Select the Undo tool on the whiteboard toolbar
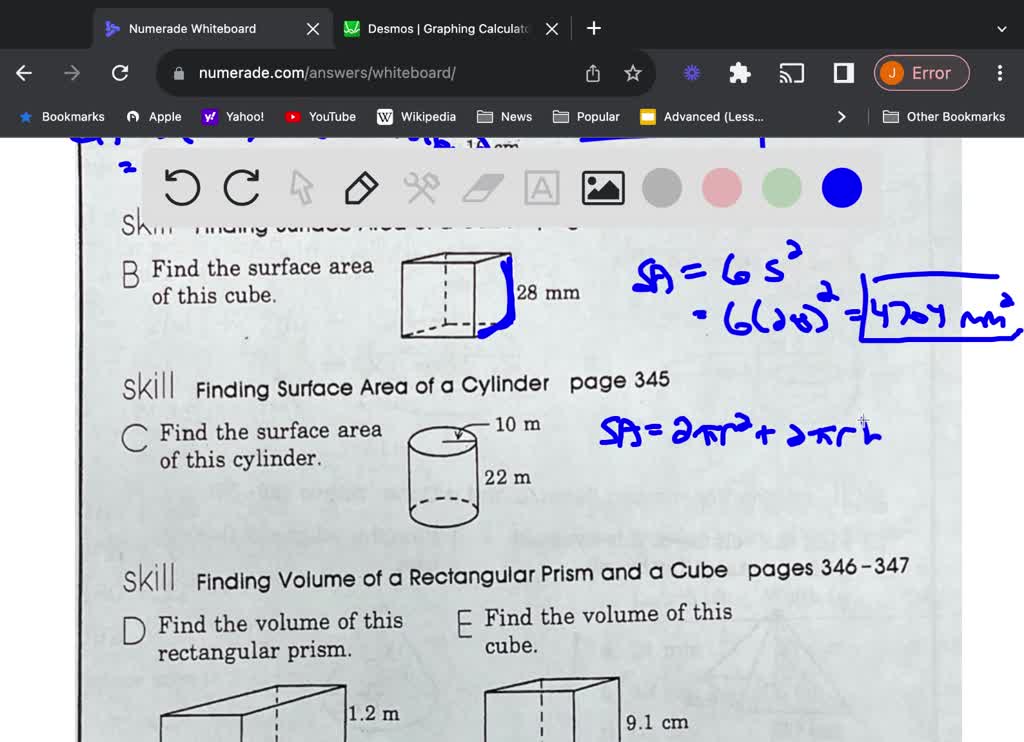This screenshot has width=1024, height=742. pyautogui.click(x=181, y=188)
